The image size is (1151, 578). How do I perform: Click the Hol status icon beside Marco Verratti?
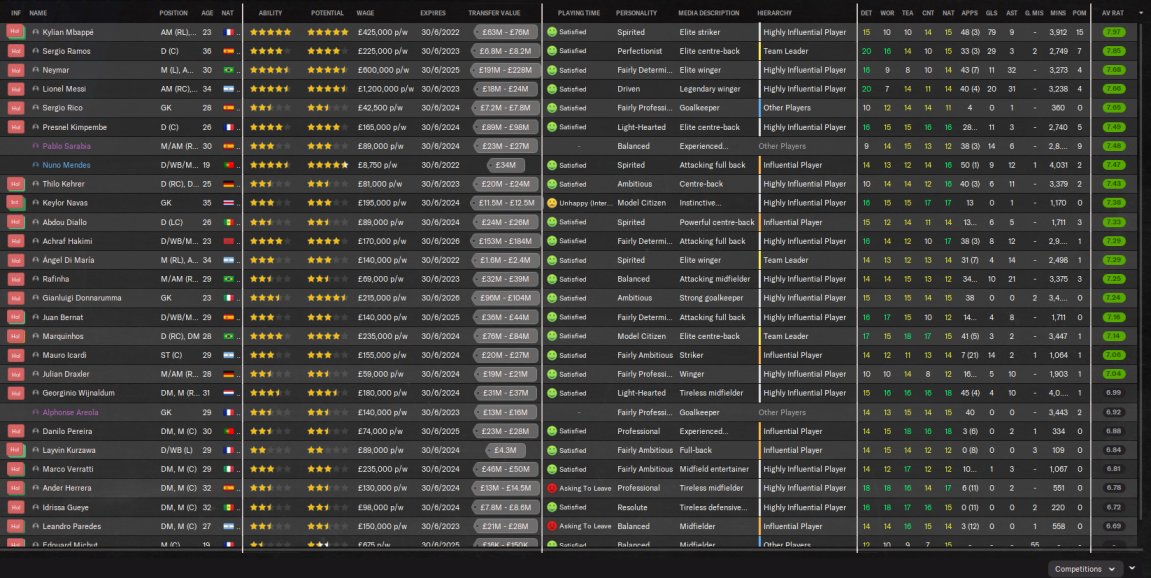15,469
